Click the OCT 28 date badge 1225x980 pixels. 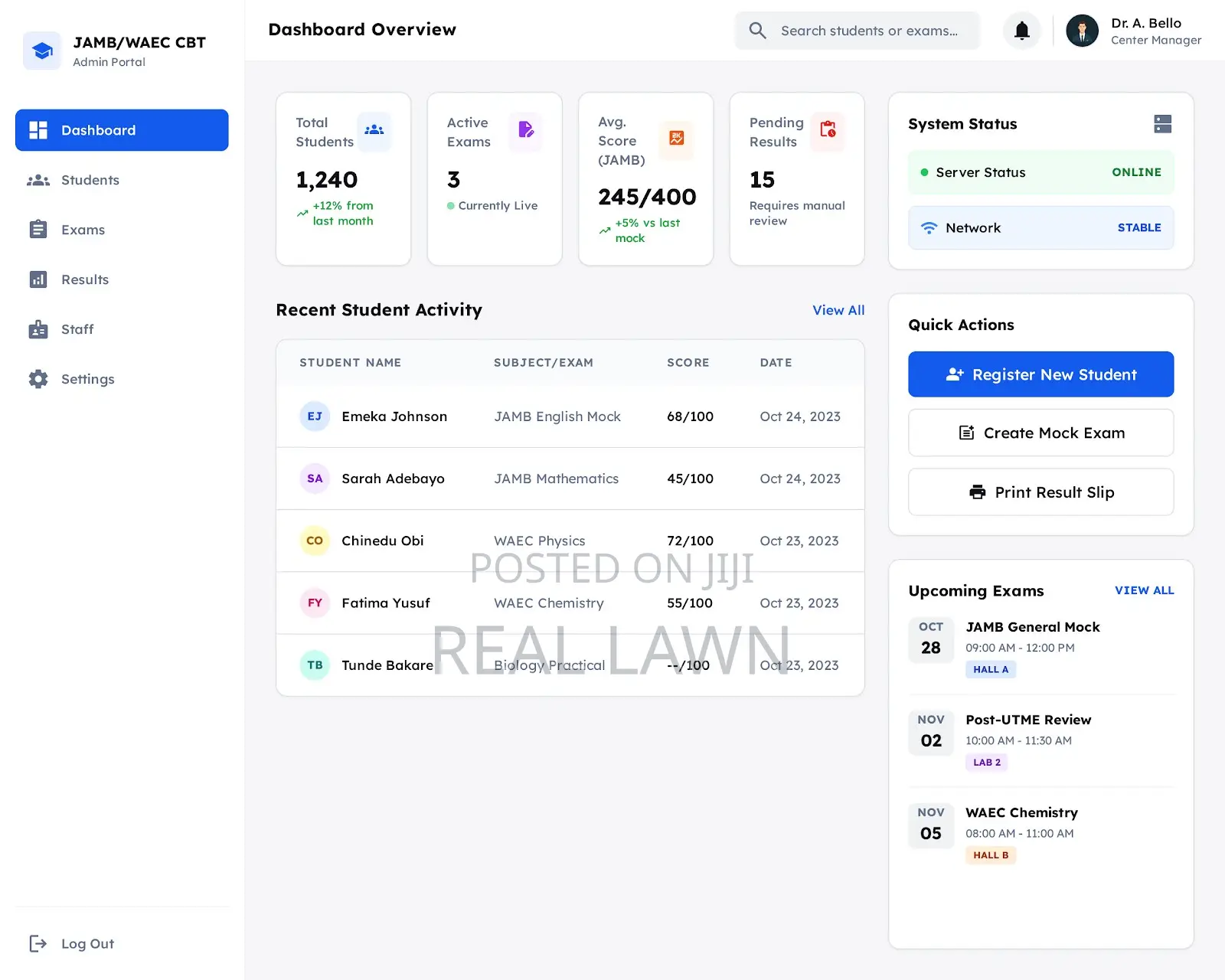(931, 639)
